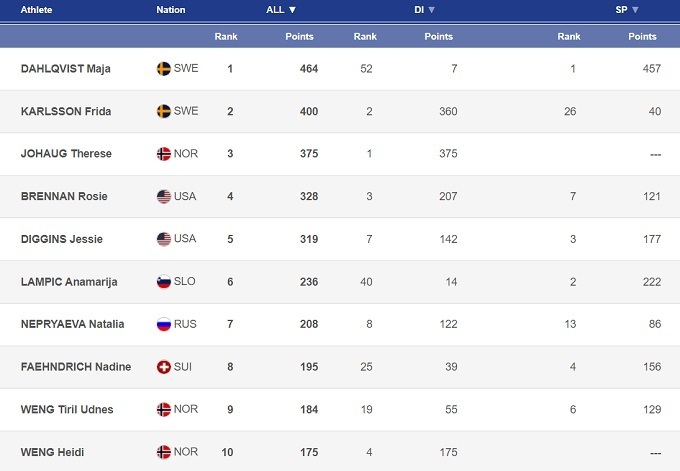680x471 pixels.
Task: Click USA flag in Diggins Jessie row
Action: [x=164, y=240]
